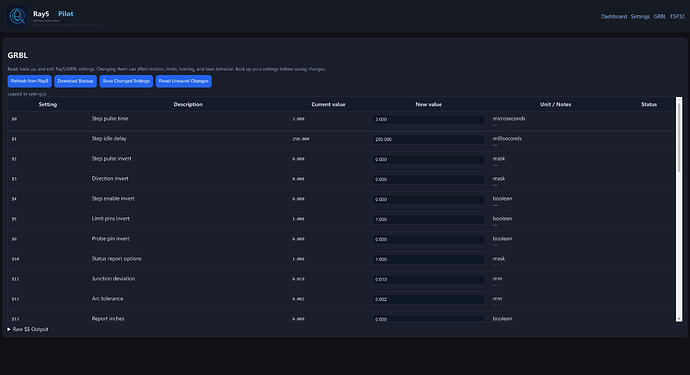Select the $0 setting cell
The height and width of the screenshot is (375, 690).
point(14,119)
